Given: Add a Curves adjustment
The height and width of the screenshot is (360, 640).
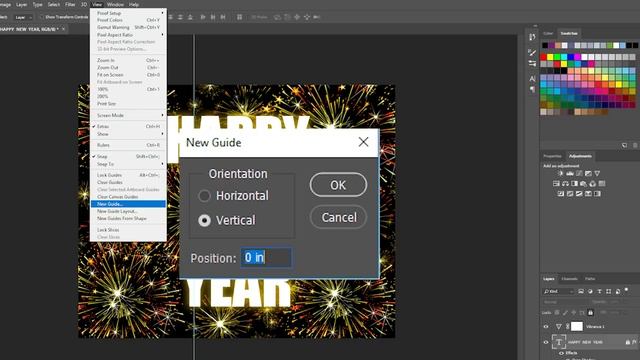Looking at the screenshot, I should [579, 173].
